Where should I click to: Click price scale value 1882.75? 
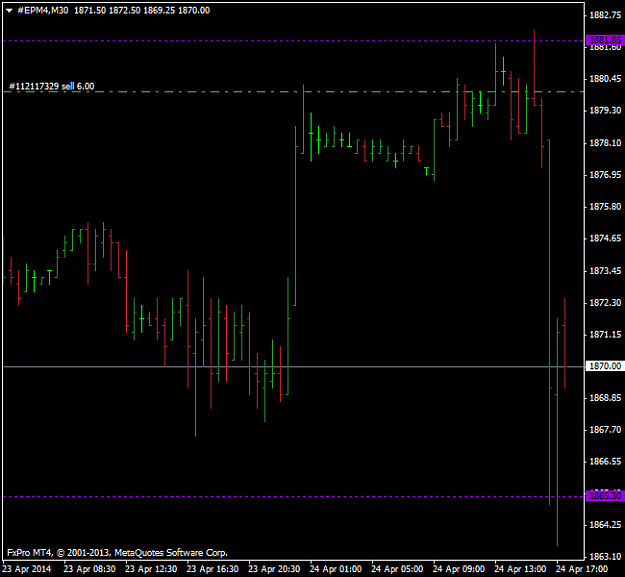[605, 15]
